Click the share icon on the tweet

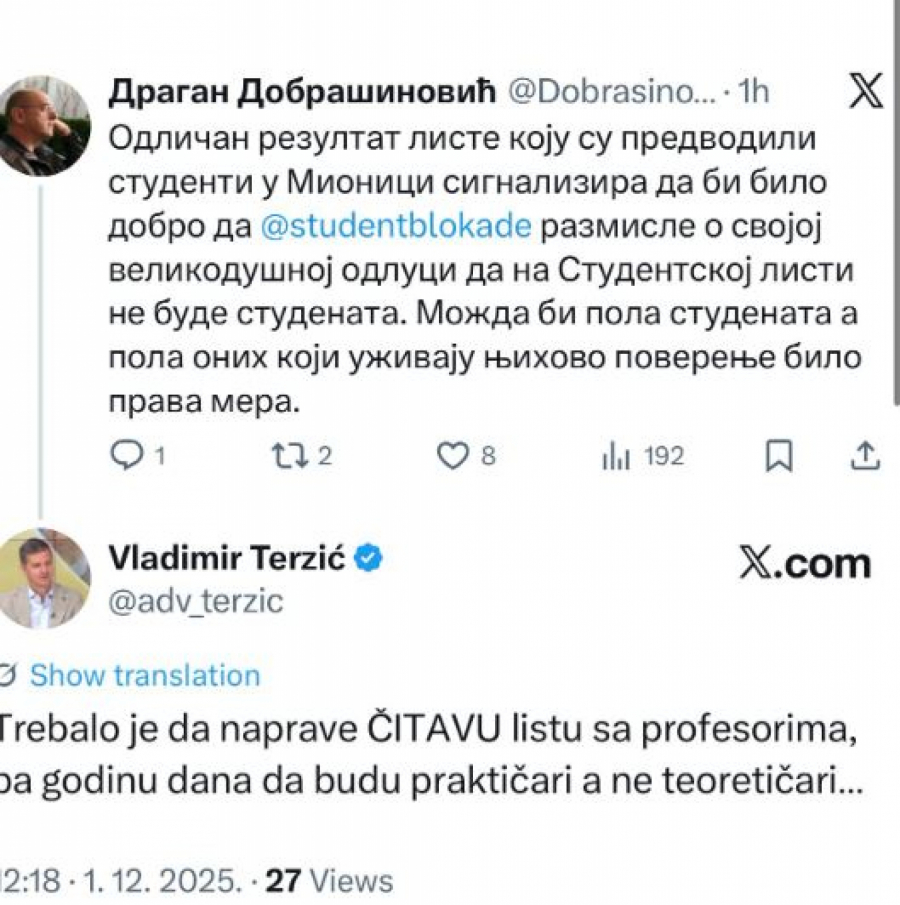tap(864, 456)
